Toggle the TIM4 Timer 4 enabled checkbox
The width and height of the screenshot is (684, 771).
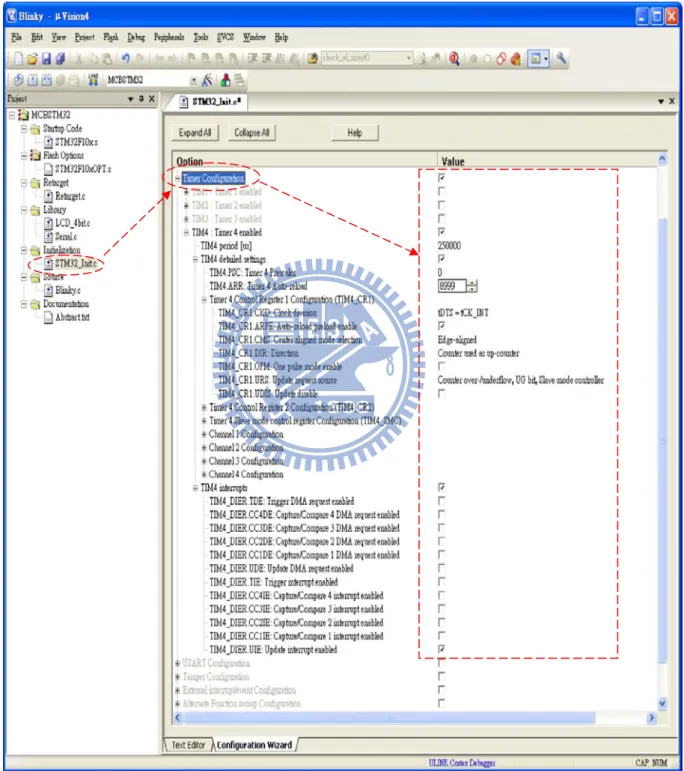(442, 232)
